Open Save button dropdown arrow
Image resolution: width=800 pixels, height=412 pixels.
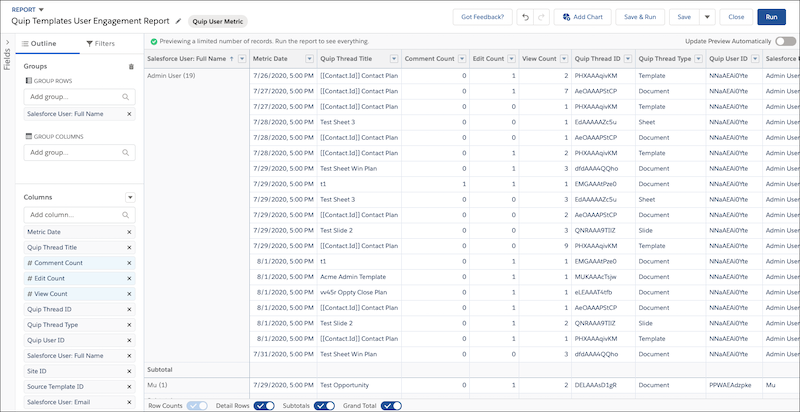click(707, 17)
